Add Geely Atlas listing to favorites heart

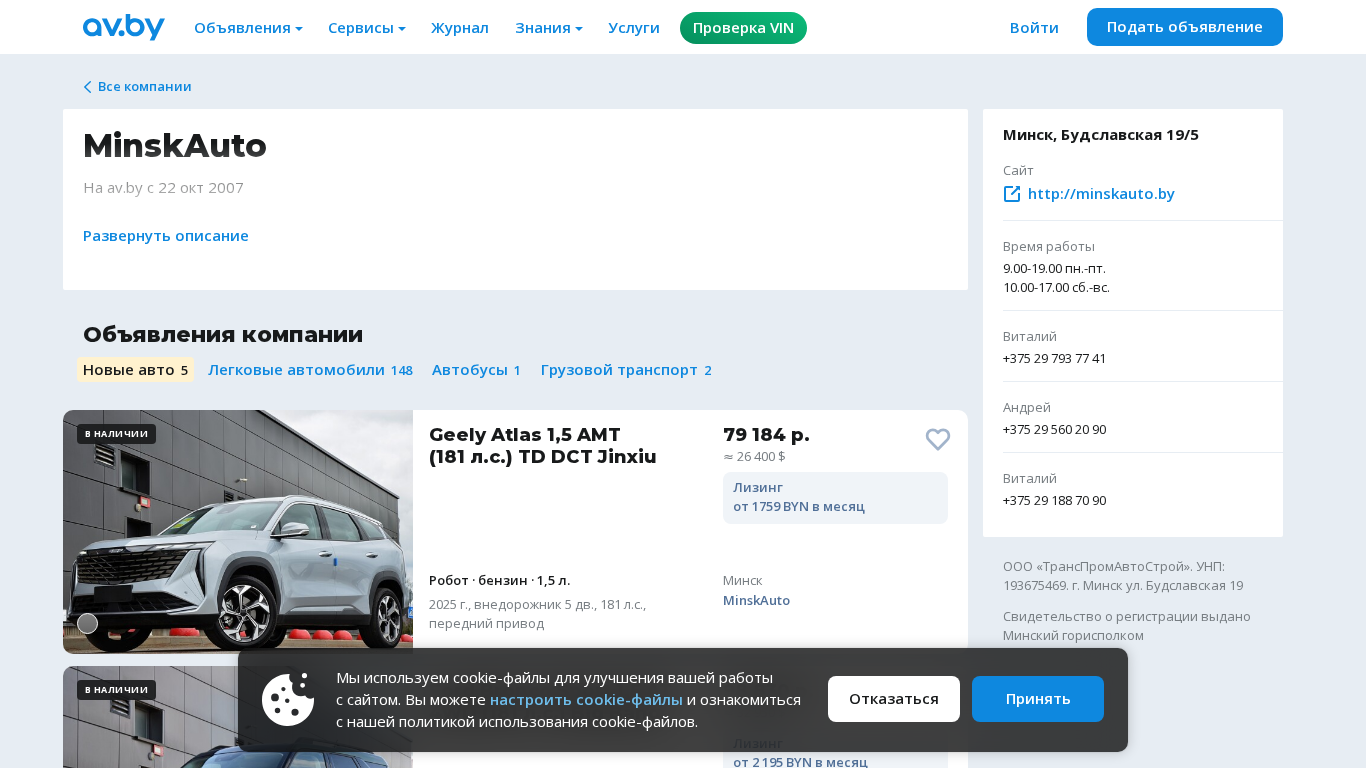pyautogui.click(x=938, y=439)
